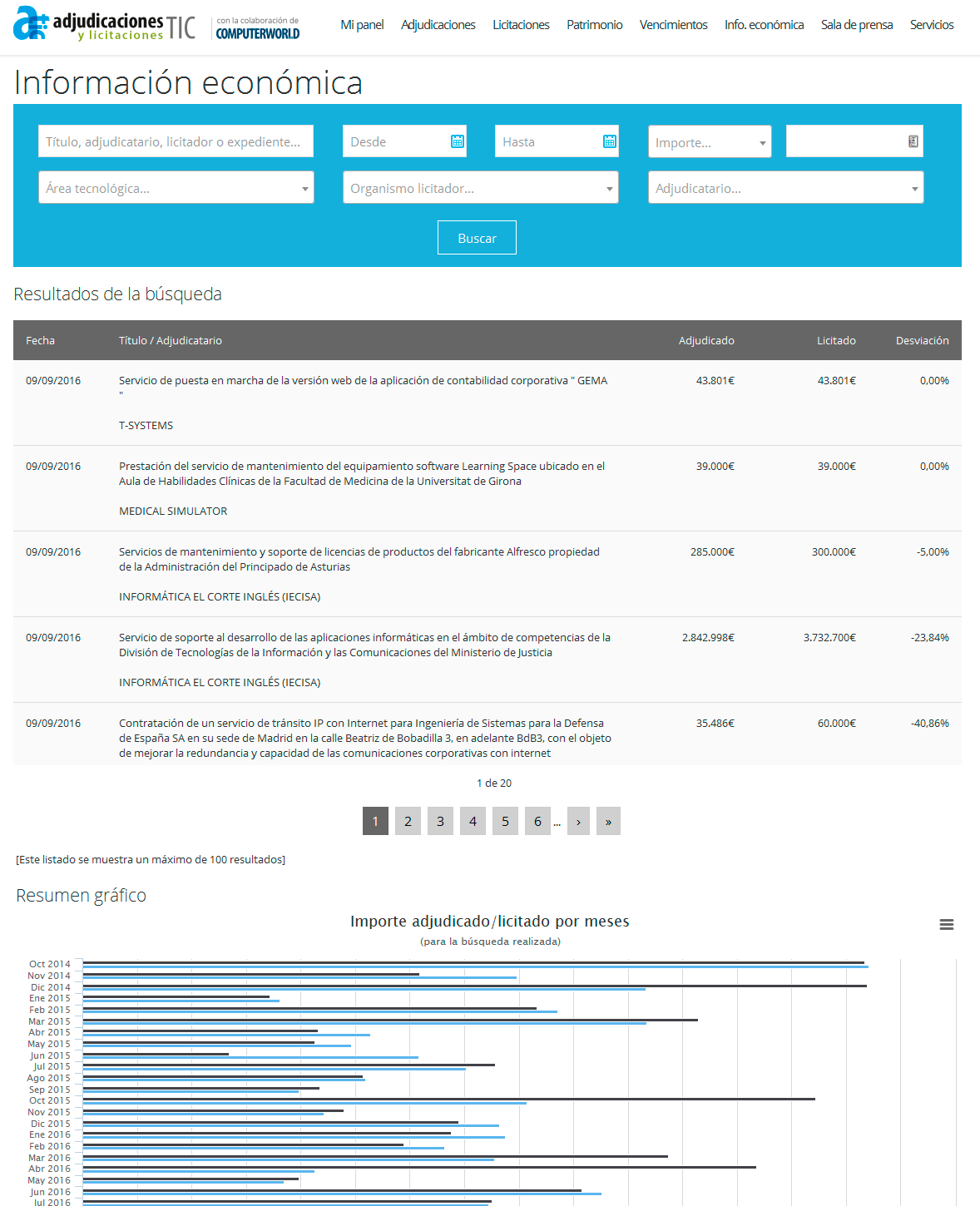
Task: Click the Desviación column header
Action: tap(923, 340)
